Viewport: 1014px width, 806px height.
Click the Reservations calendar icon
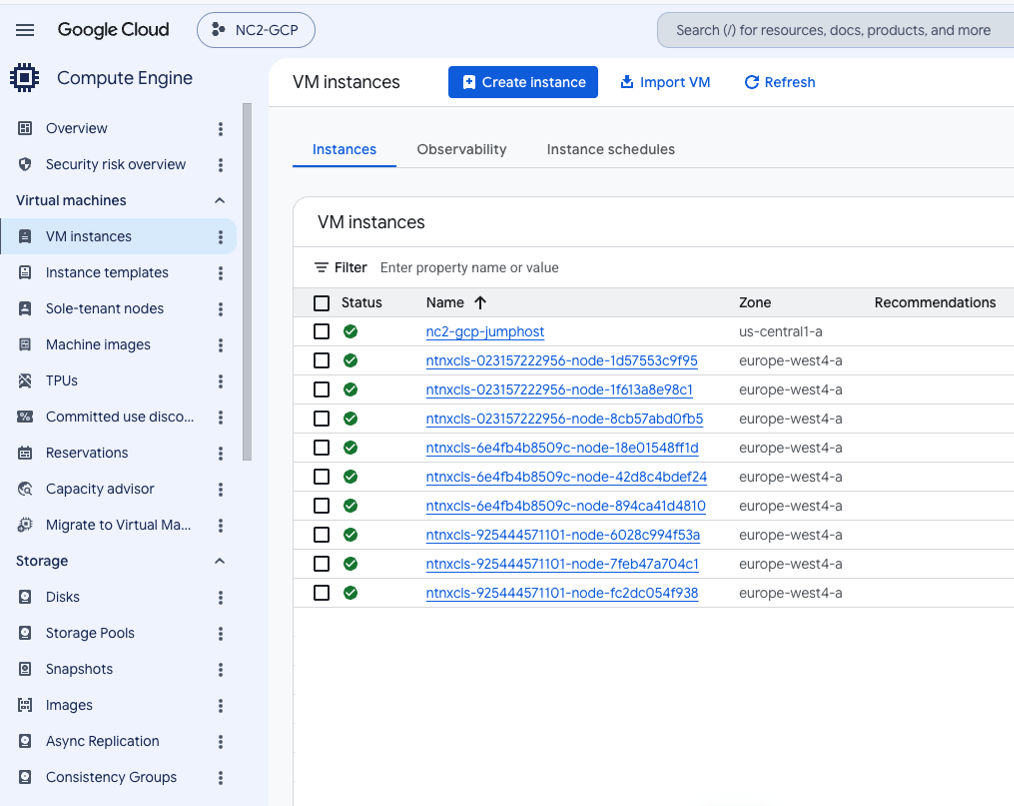pos(25,453)
